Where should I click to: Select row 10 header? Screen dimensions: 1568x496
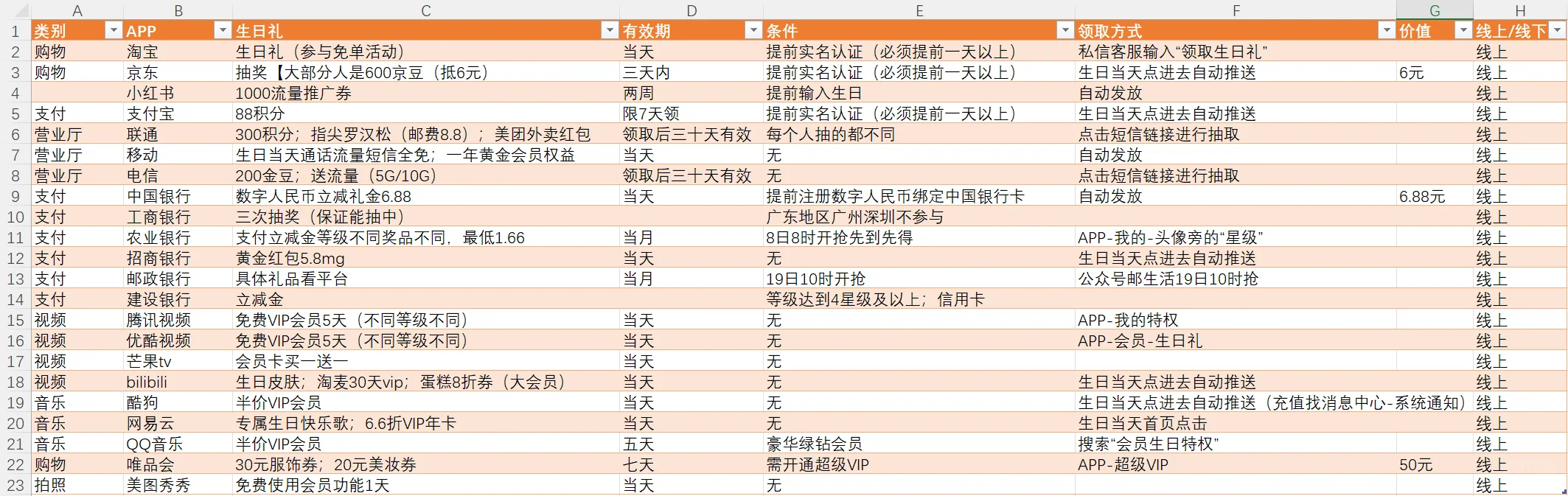[x=15, y=217]
